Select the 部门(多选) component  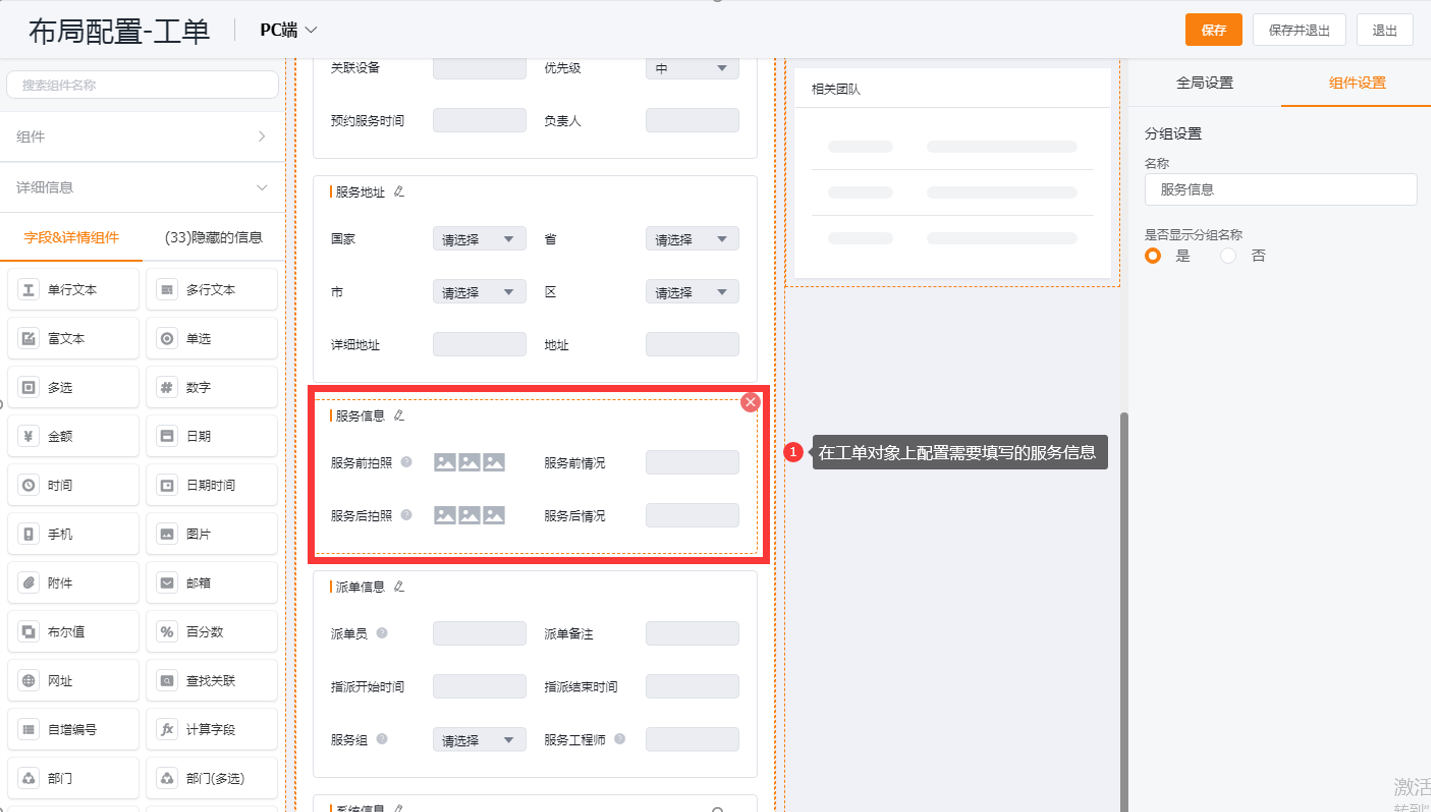click(212, 778)
